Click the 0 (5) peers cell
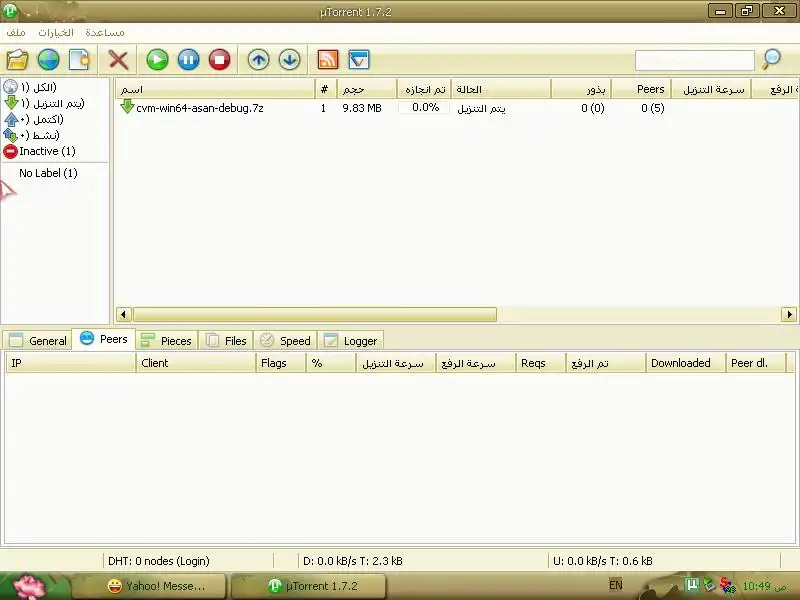The width and height of the screenshot is (800, 600). [653, 108]
